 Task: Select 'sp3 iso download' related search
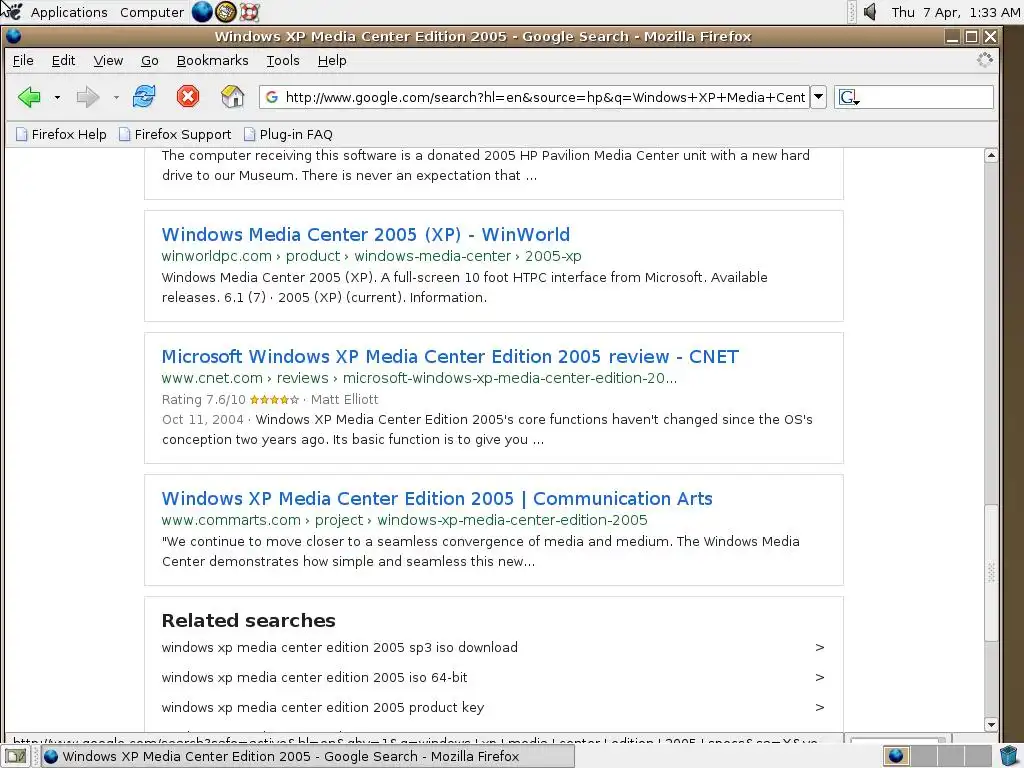(x=340, y=647)
